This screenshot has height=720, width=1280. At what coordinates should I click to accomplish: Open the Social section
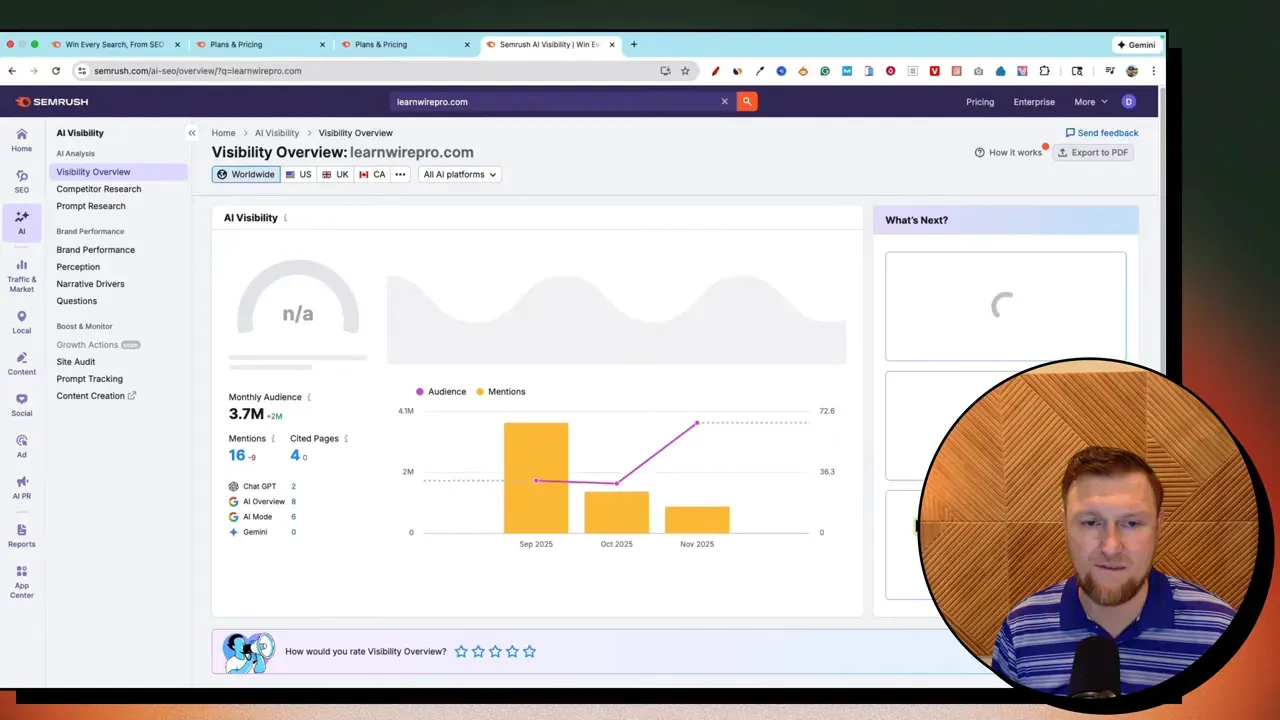[x=21, y=406]
